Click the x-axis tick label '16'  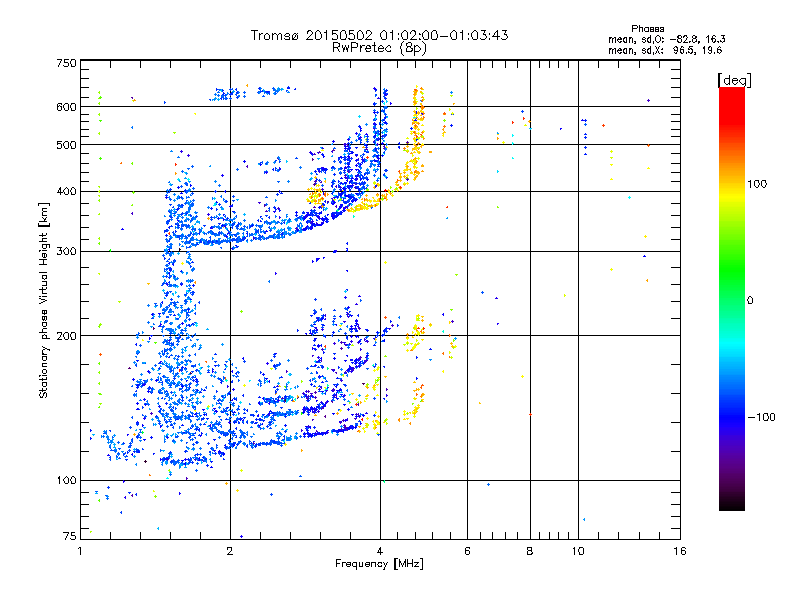coord(680,551)
